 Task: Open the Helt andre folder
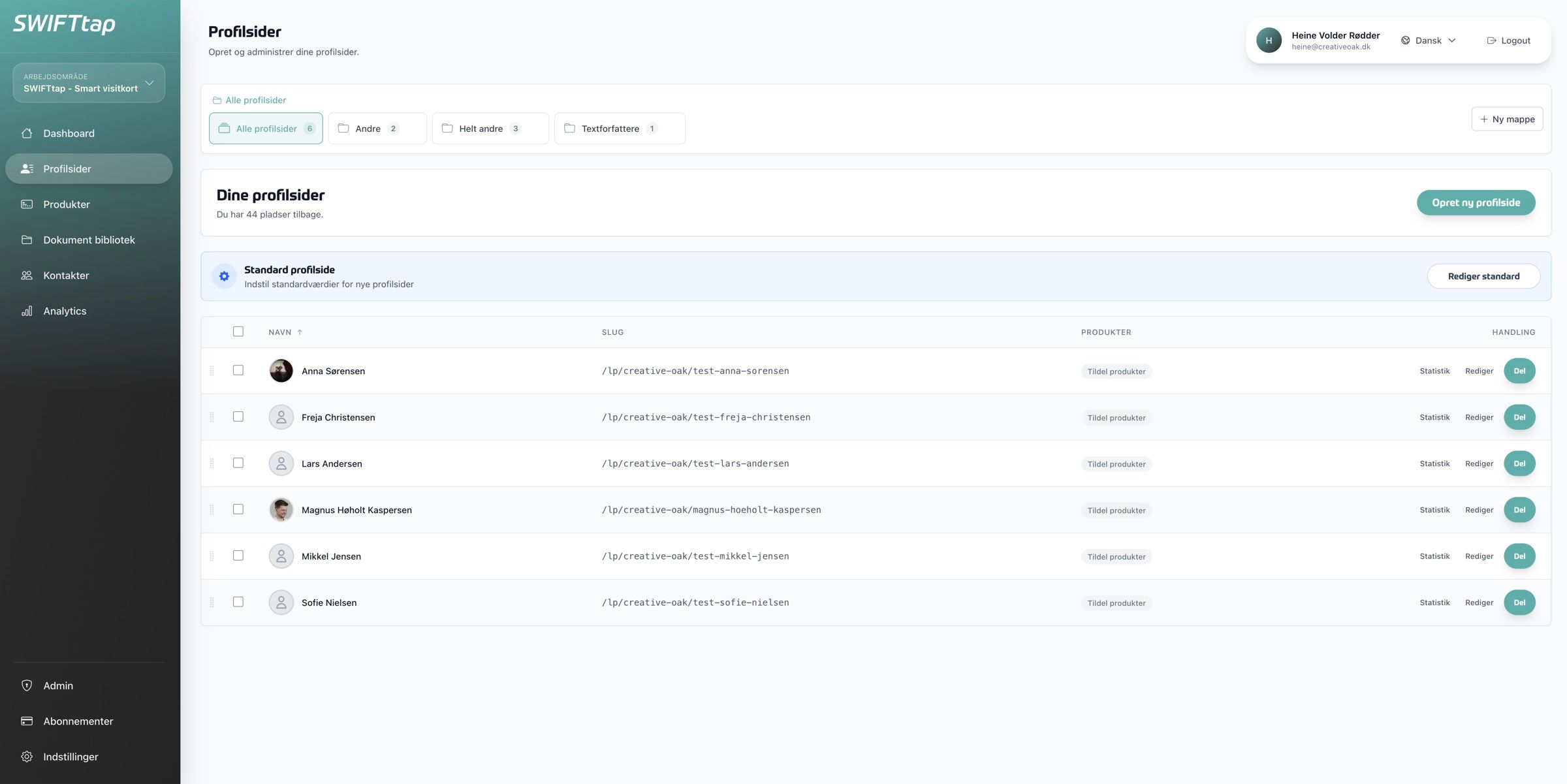click(x=490, y=129)
